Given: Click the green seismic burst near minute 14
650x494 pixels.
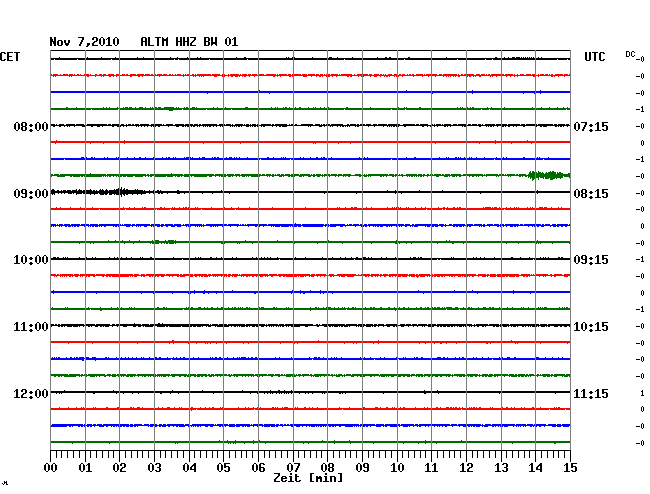Looking at the screenshot, I should 549,175.
